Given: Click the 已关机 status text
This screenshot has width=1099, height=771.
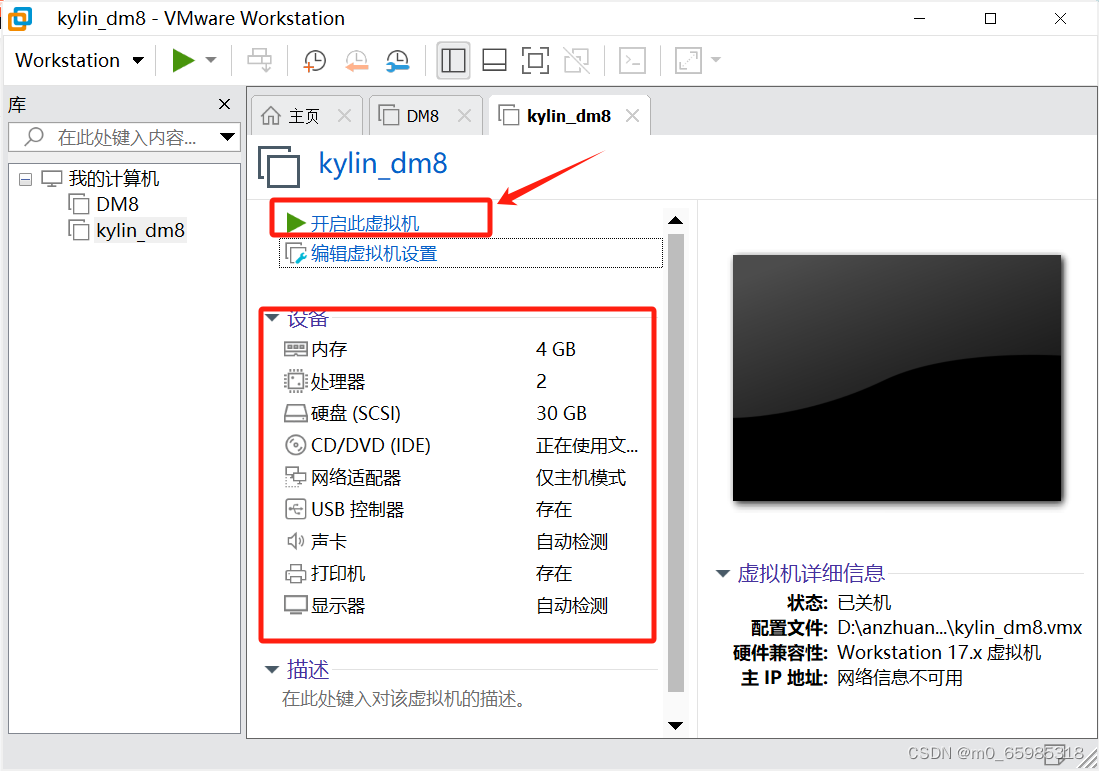Looking at the screenshot, I should (x=864, y=603).
